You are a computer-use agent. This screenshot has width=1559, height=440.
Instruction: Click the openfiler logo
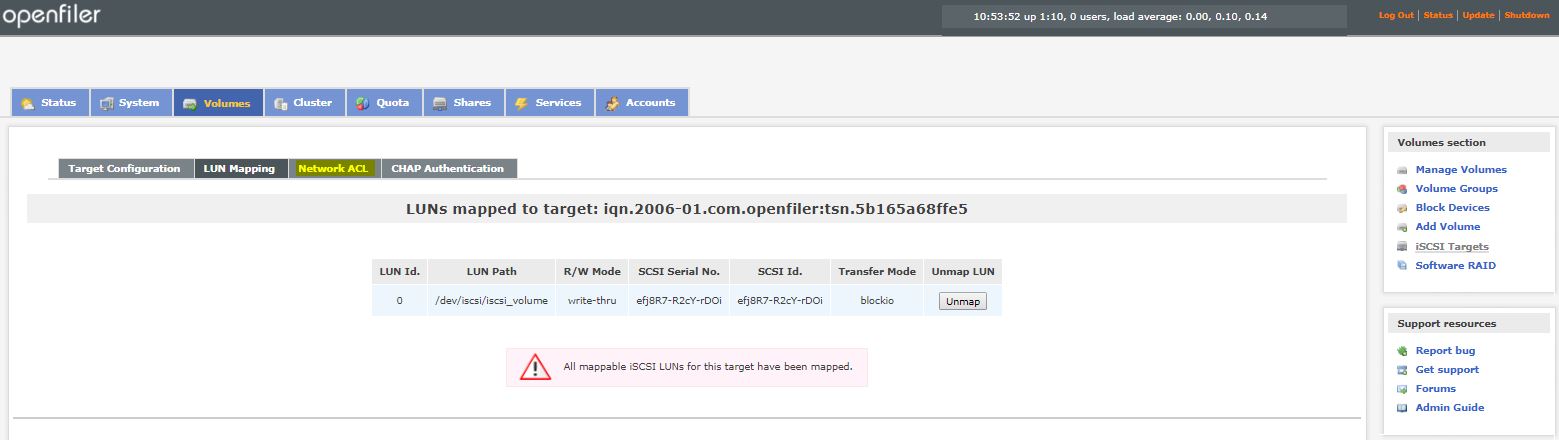click(51, 16)
